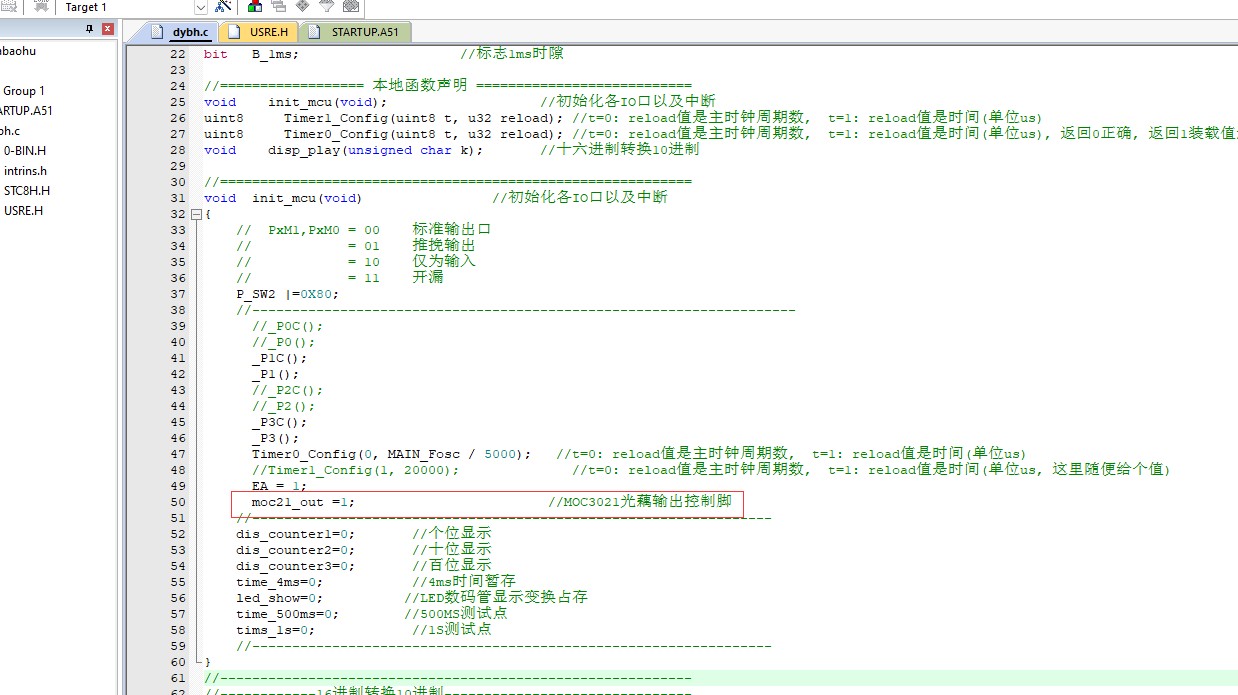The image size is (1238, 695).
Task: Close the Project panel with red X
Action: (x=108, y=29)
